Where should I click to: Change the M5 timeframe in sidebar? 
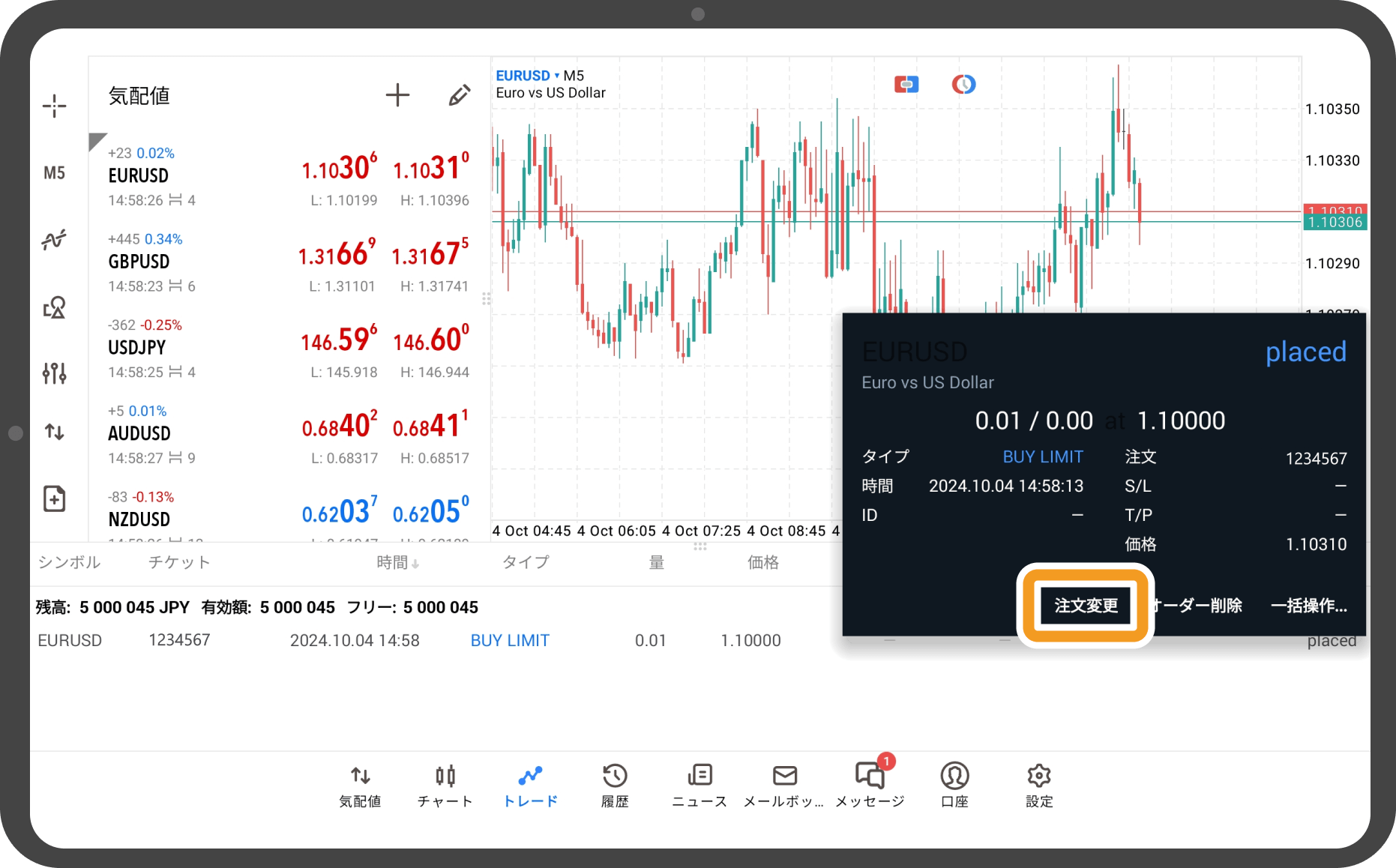coord(54,173)
